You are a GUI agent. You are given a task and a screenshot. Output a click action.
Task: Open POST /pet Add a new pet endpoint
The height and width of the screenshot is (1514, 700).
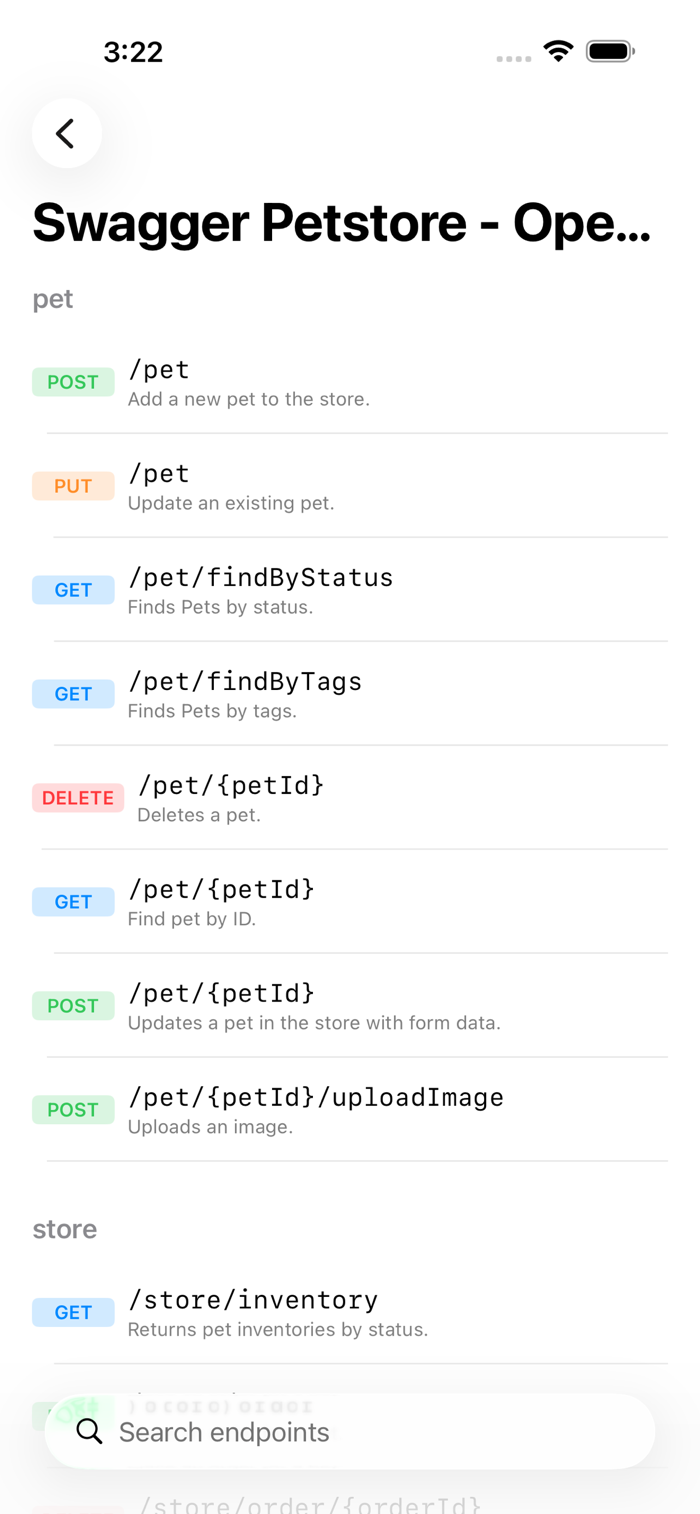coord(350,382)
